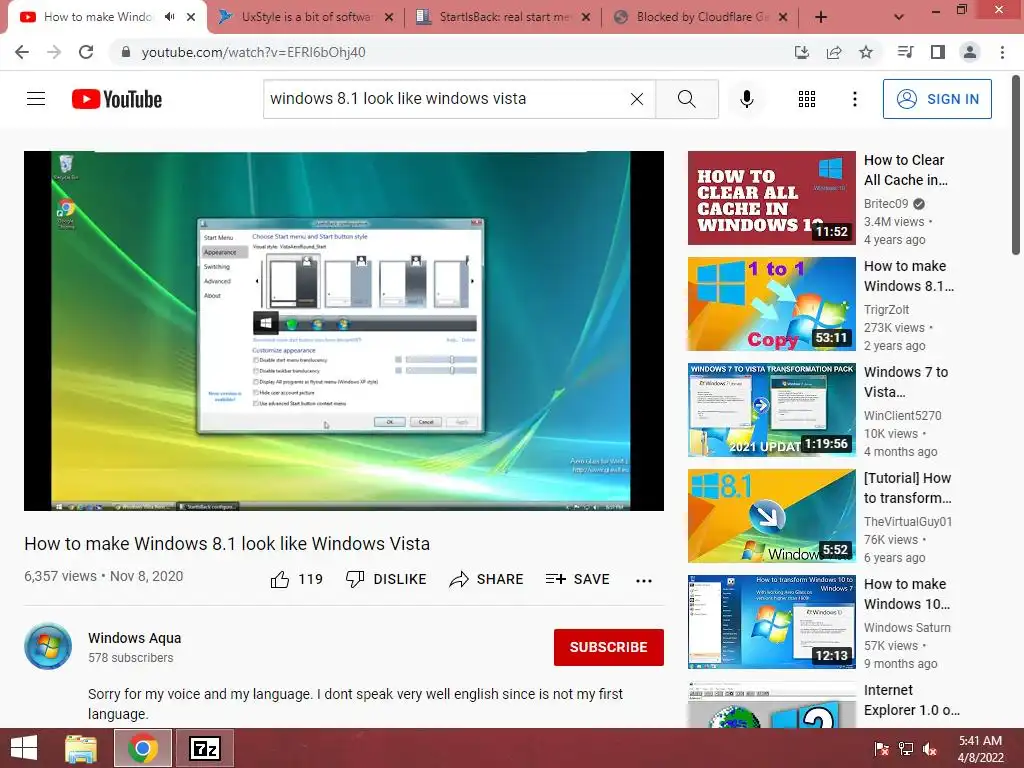This screenshot has width=1024, height=768.
Task: Go forward in the browser
Action: [x=54, y=52]
